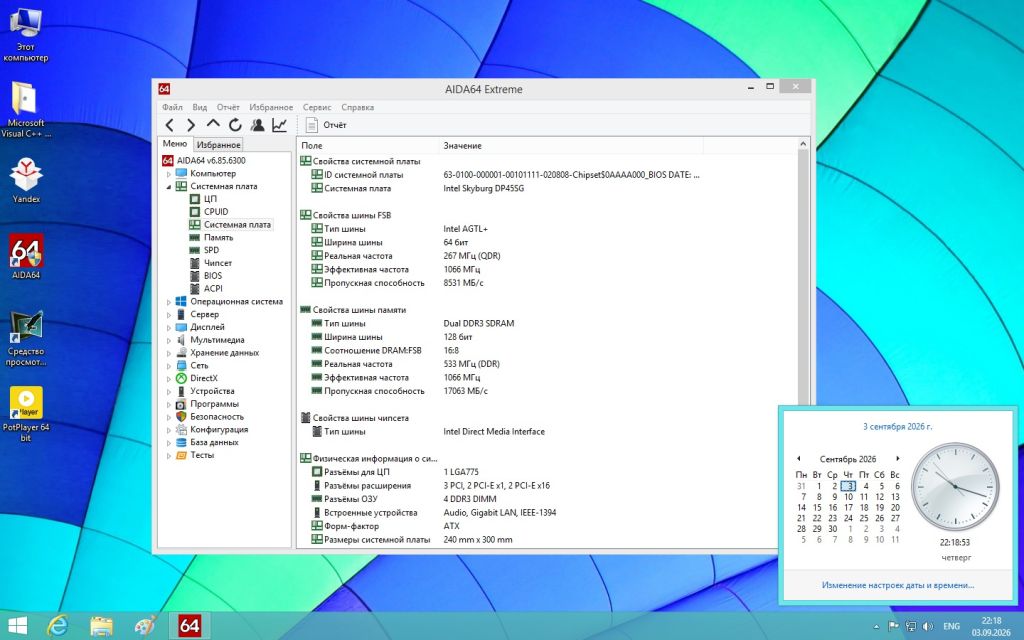1024x640 pixels.
Task: Click the Отчёт toolbar button
Action: tap(326, 125)
